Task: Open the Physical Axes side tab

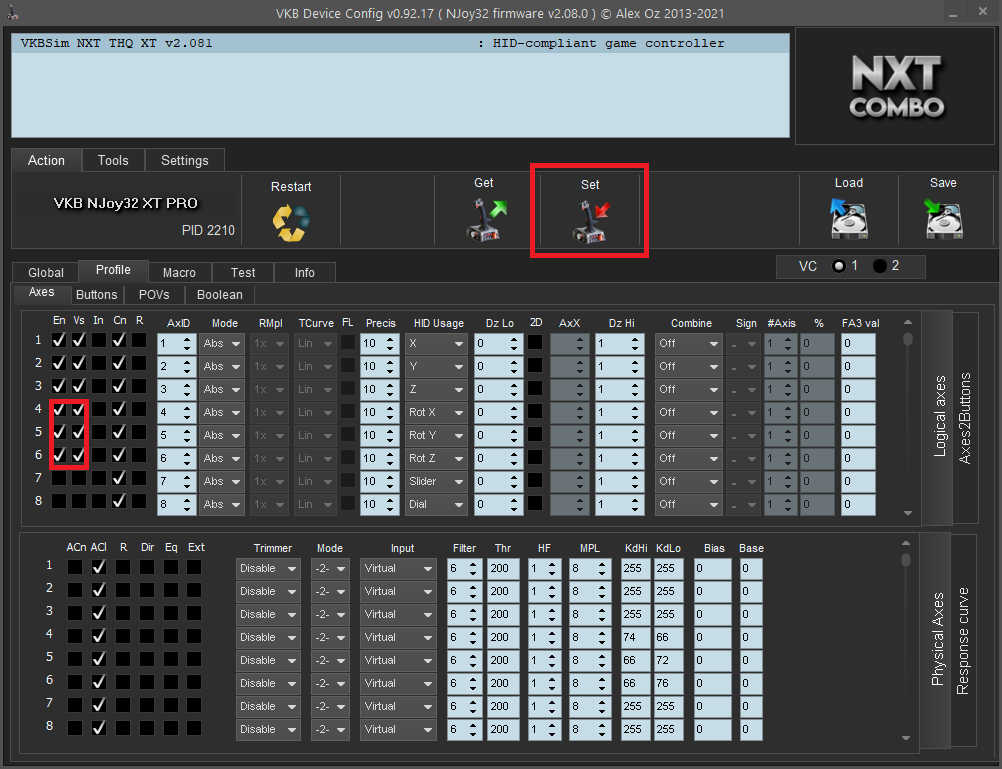Action: click(x=937, y=639)
